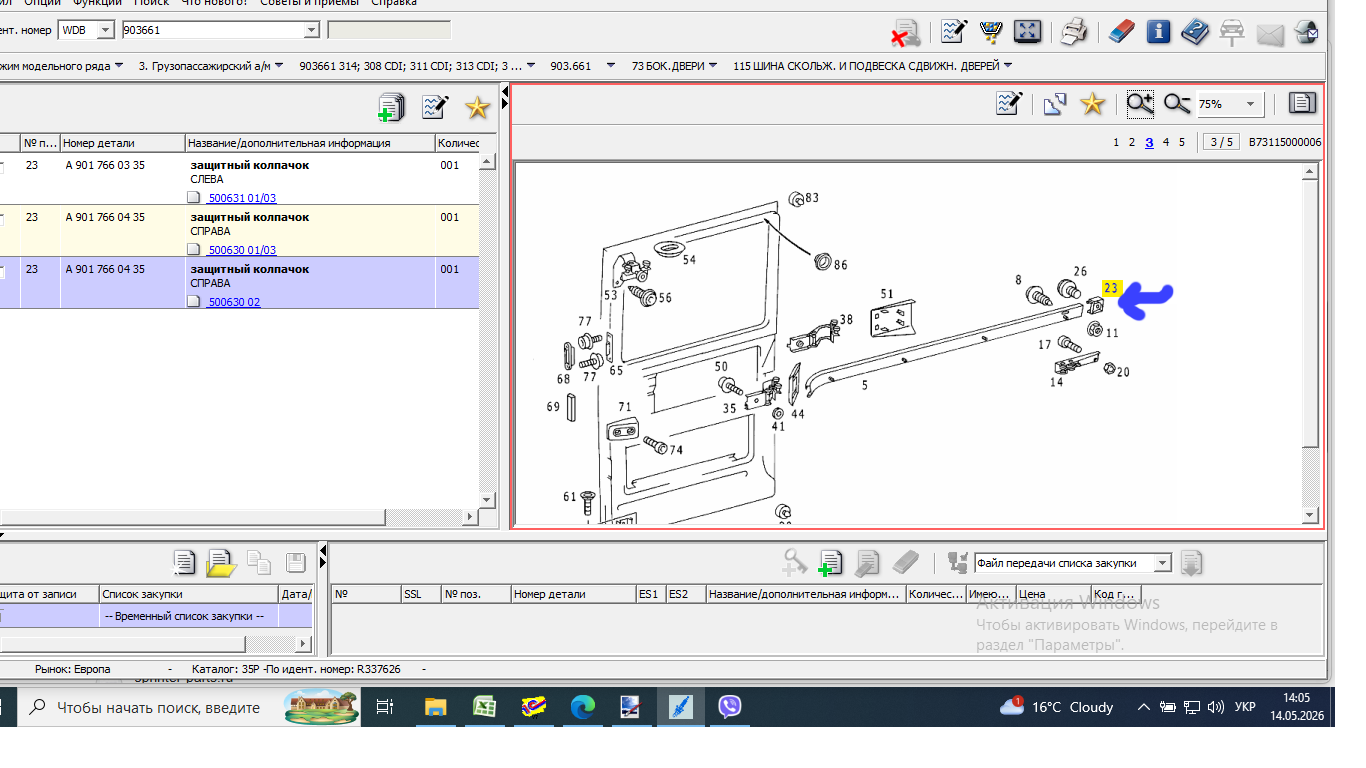This screenshot has height=768, width=1366.
Task: Open the 903661 ident number dropdown arrow
Action: 311,30
